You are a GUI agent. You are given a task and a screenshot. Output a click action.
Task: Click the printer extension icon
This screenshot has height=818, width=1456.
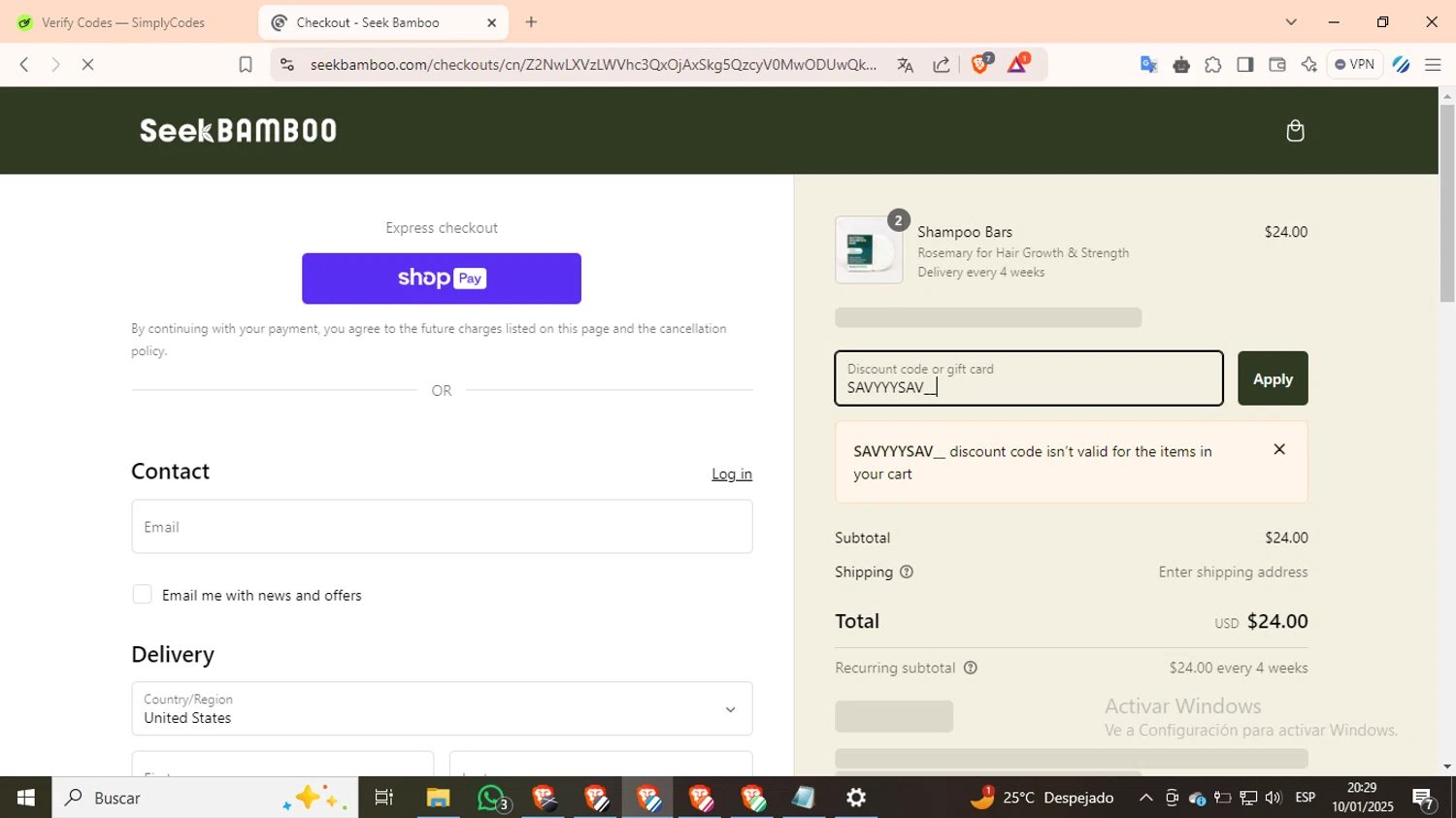[1181, 65]
